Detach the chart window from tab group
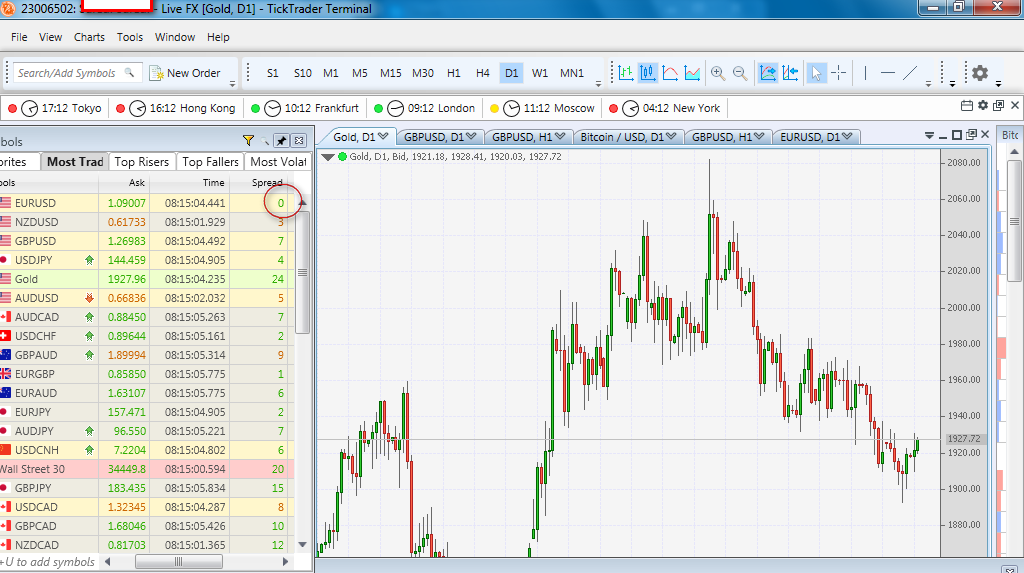Viewport: 1024px width, 573px height. (x=971, y=135)
